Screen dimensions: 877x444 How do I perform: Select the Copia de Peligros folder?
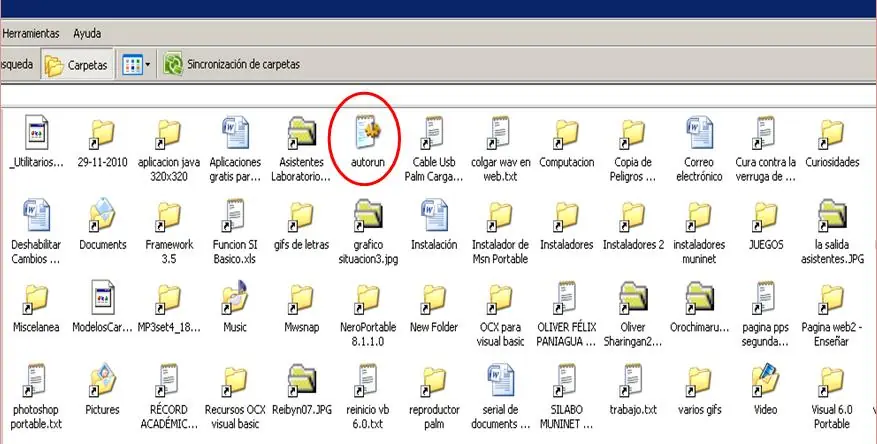633,134
